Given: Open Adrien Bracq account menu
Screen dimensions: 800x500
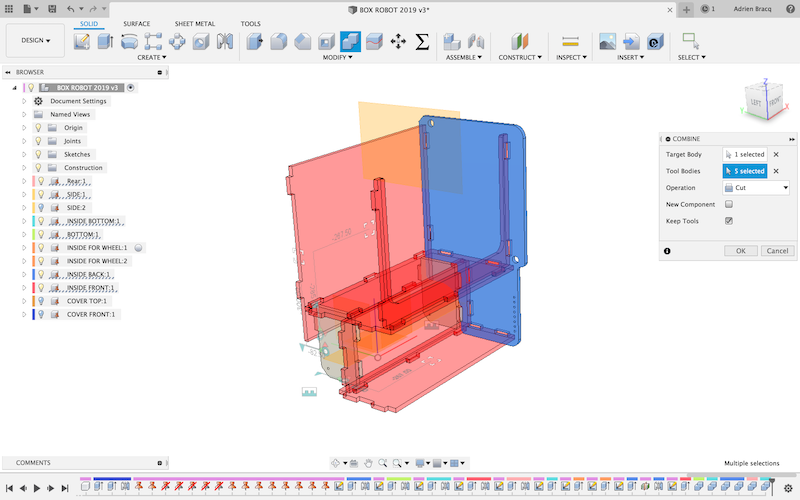Looking at the screenshot, I should click(753, 9).
